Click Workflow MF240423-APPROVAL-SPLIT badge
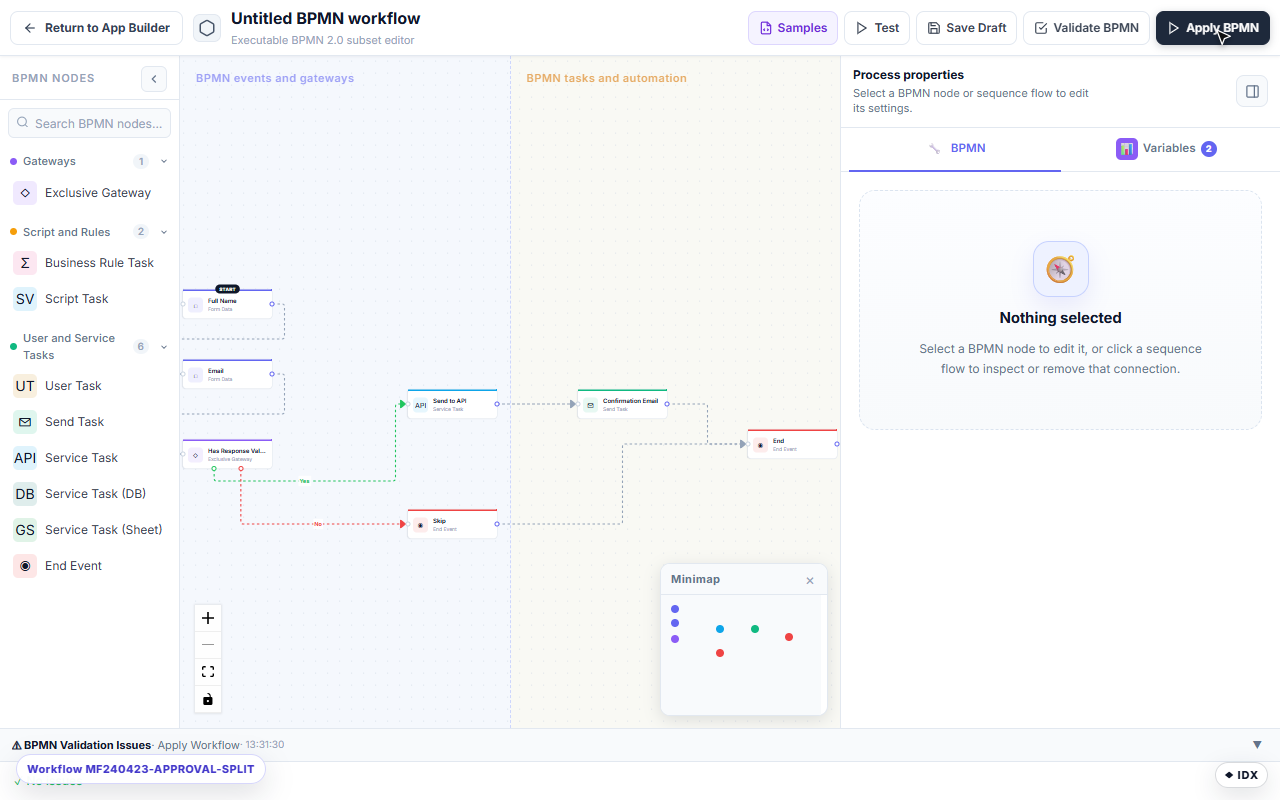The width and height of the screenshot is (1280, 800). coord(141,769)
